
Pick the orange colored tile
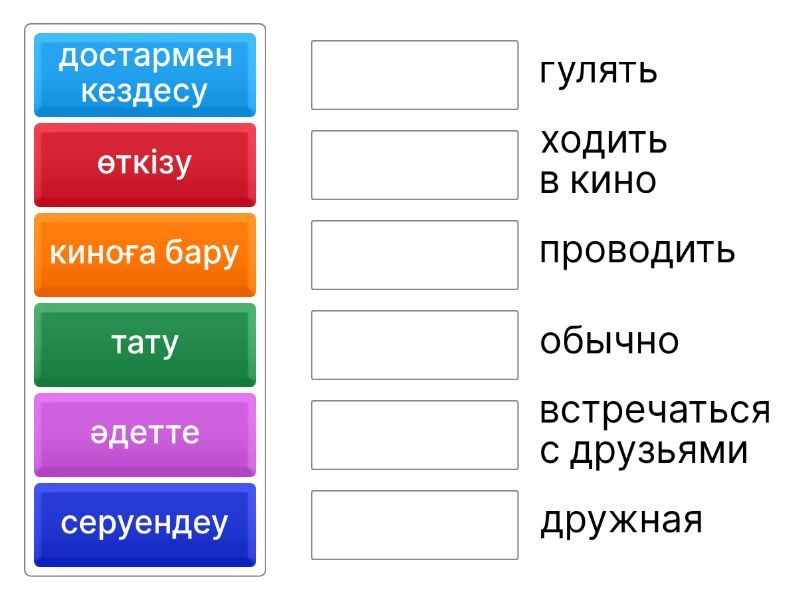coord(145,254)
